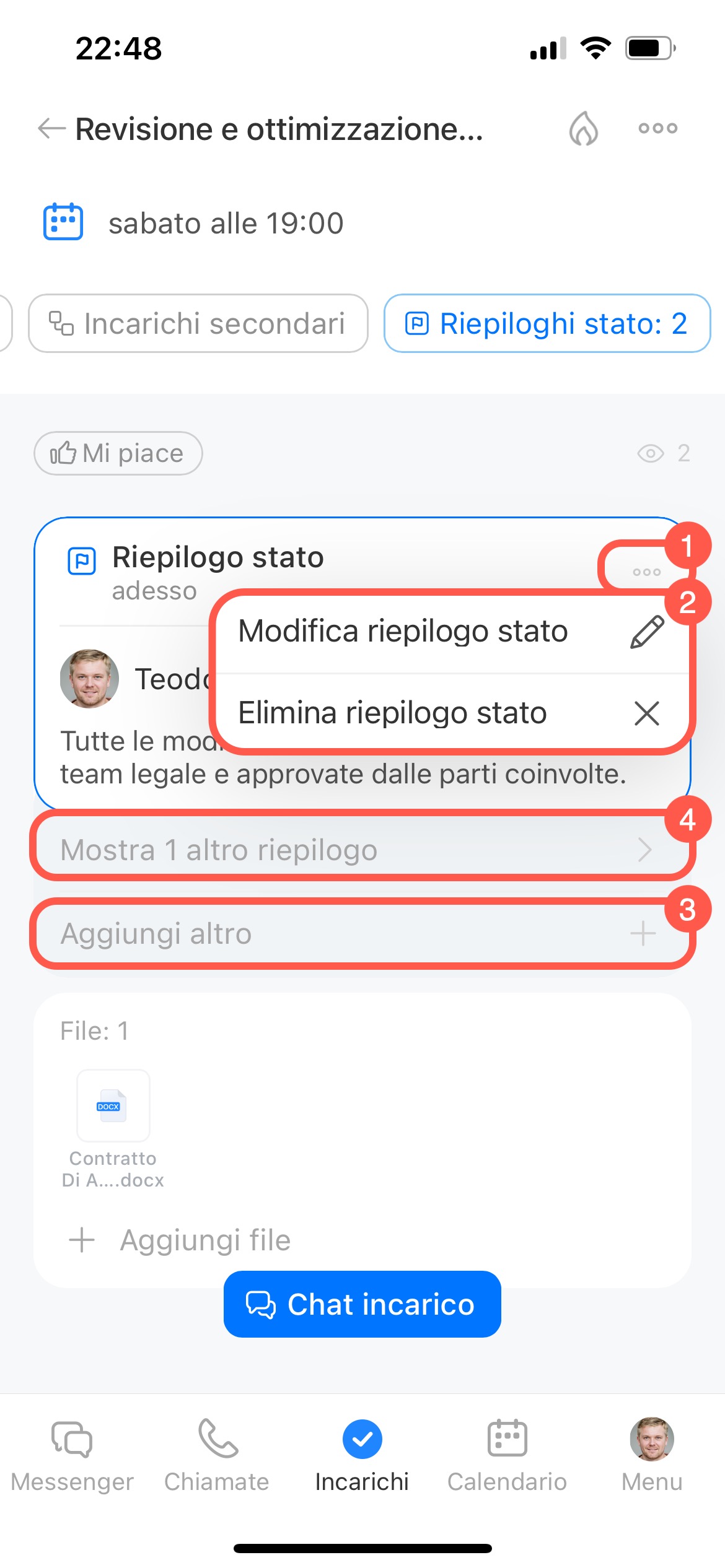Screen dimensions: 725x1568
Task: Toggle the Mi piace like button
Action: click(118, 453)
